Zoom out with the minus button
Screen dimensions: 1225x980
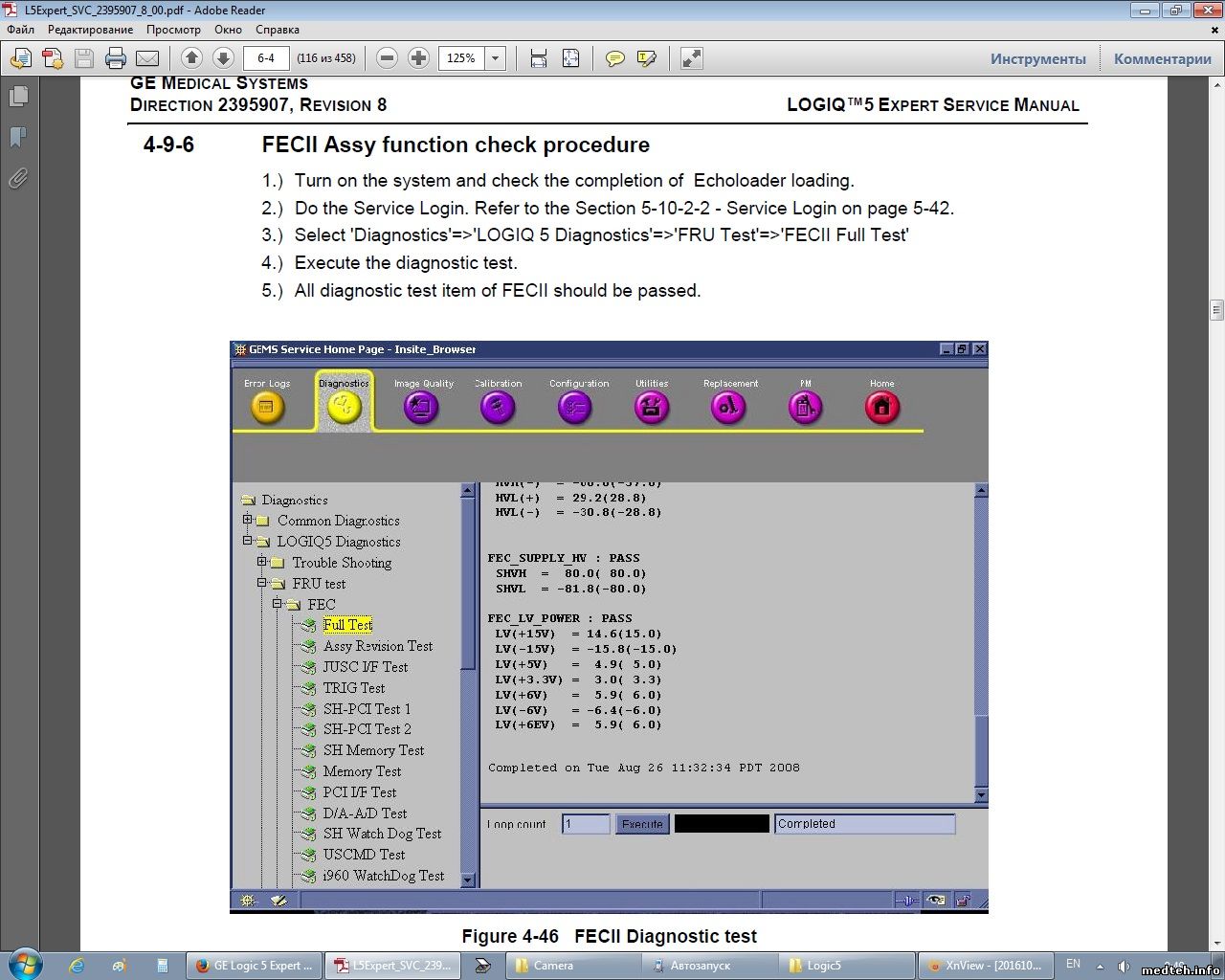click(388, 58)
